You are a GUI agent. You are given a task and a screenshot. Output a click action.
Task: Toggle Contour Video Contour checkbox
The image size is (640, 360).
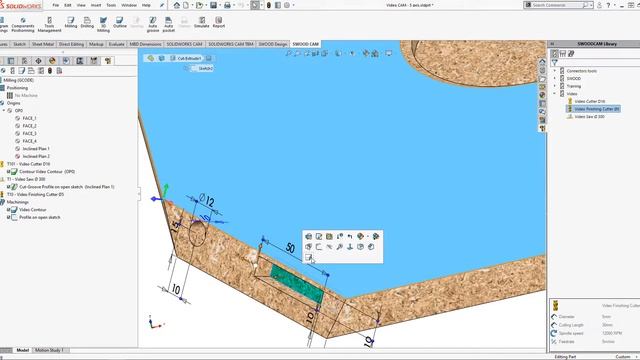click(9, 172)
